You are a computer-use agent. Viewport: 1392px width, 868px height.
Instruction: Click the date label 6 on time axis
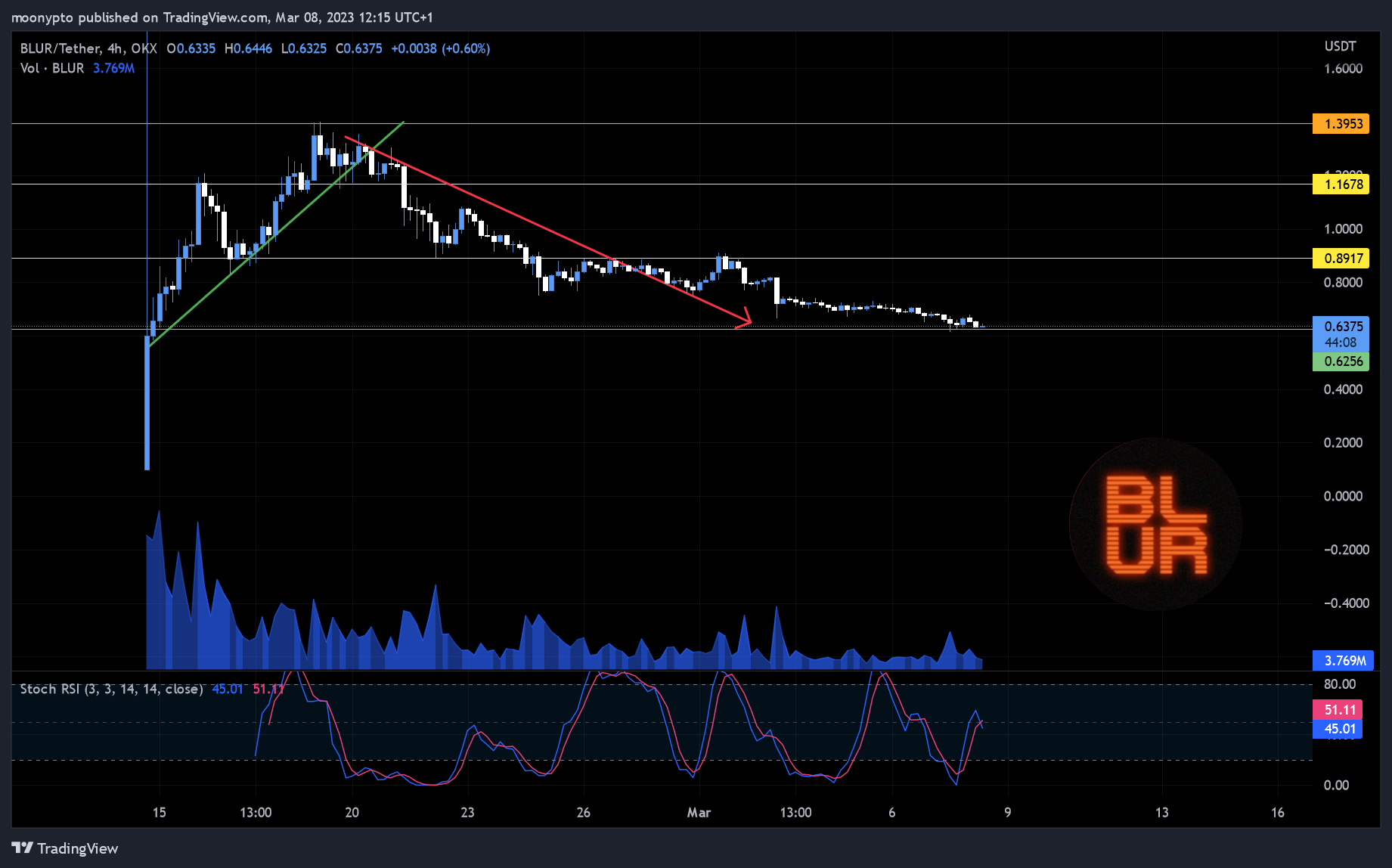[x=892, y=813]
